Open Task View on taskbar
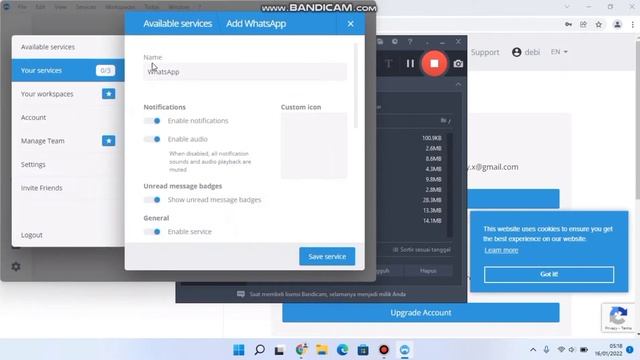Screen dimensions: 640x360 coord(280,350)
